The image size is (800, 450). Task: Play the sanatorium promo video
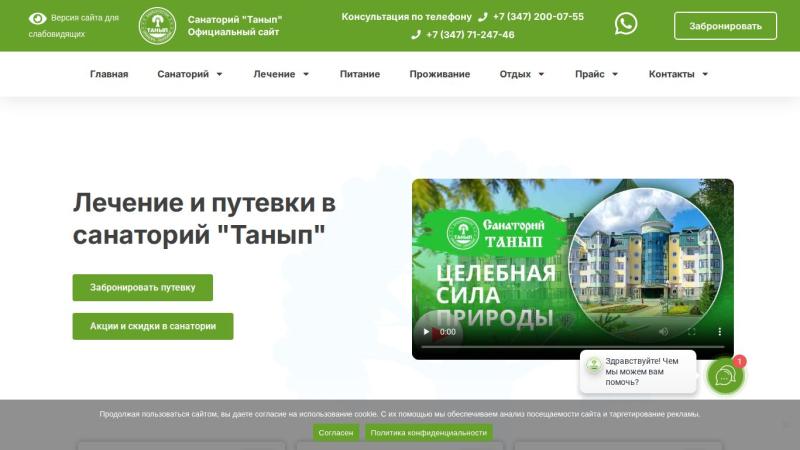tap(426, 332)
